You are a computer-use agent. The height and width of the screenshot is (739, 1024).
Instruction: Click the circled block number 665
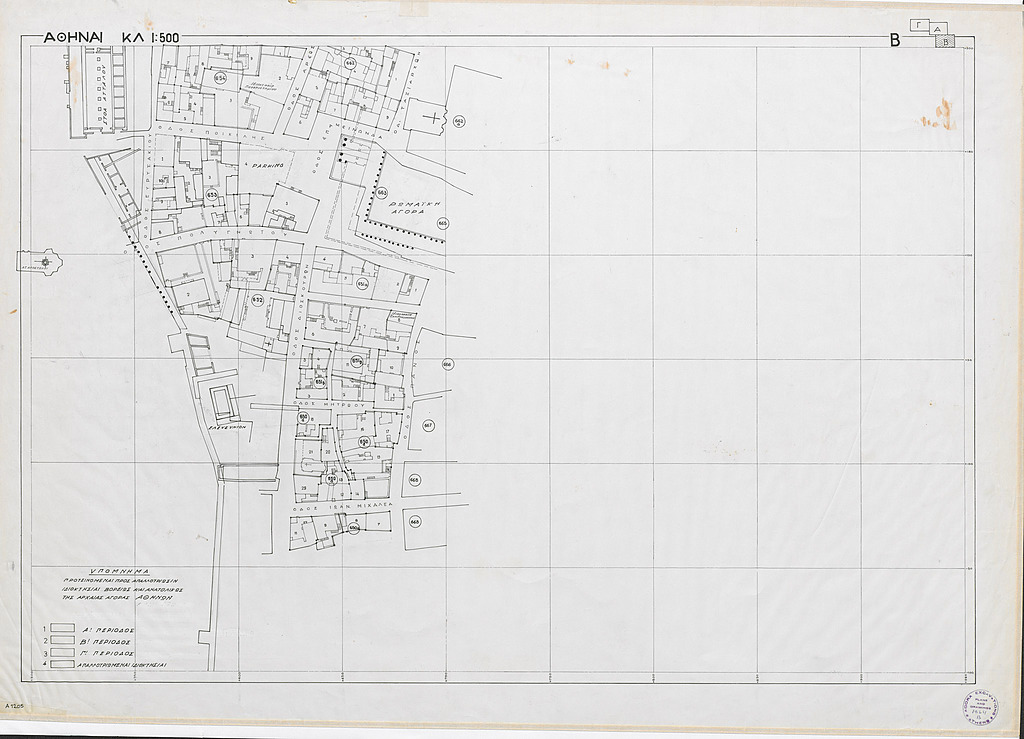pyautogui.click(x=442, y=223)
